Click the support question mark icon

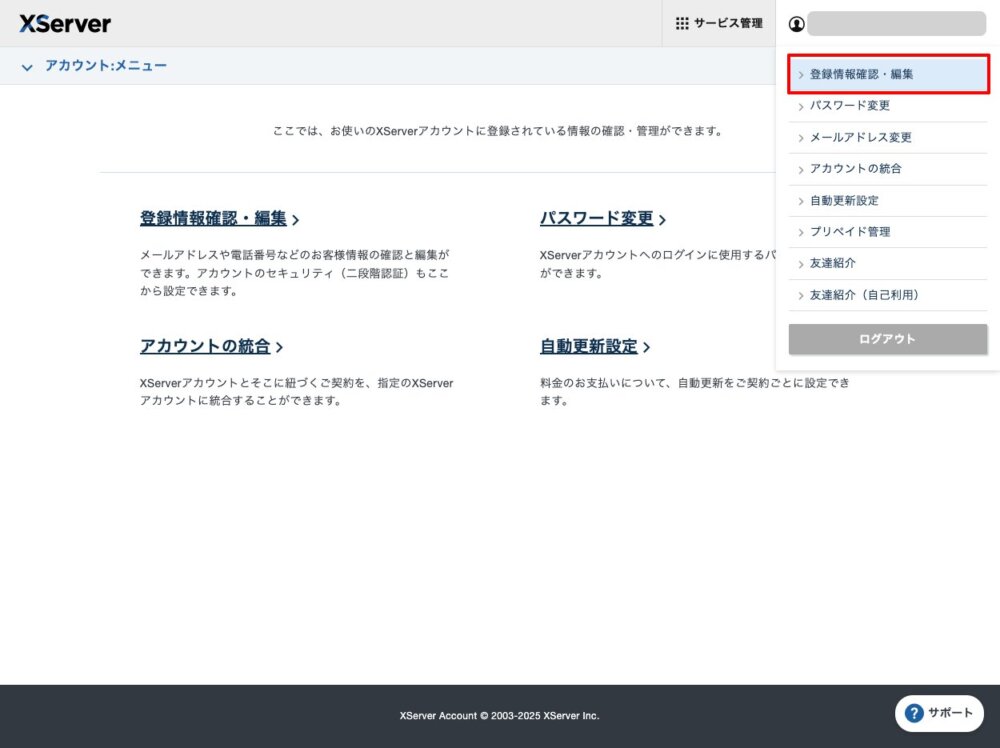(x=913, y=713)
